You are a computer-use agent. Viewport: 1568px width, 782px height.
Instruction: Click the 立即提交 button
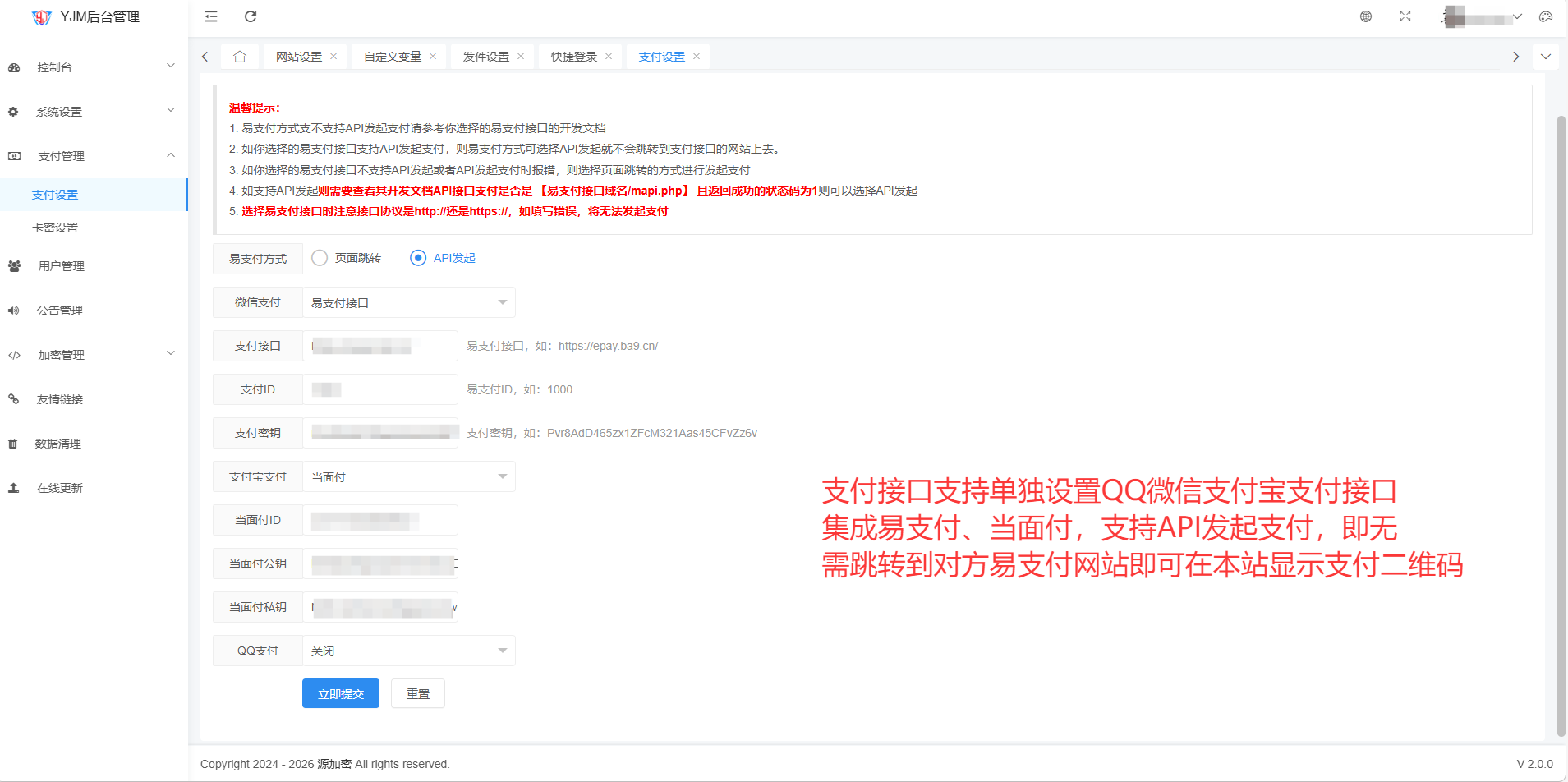pos(340,694)
